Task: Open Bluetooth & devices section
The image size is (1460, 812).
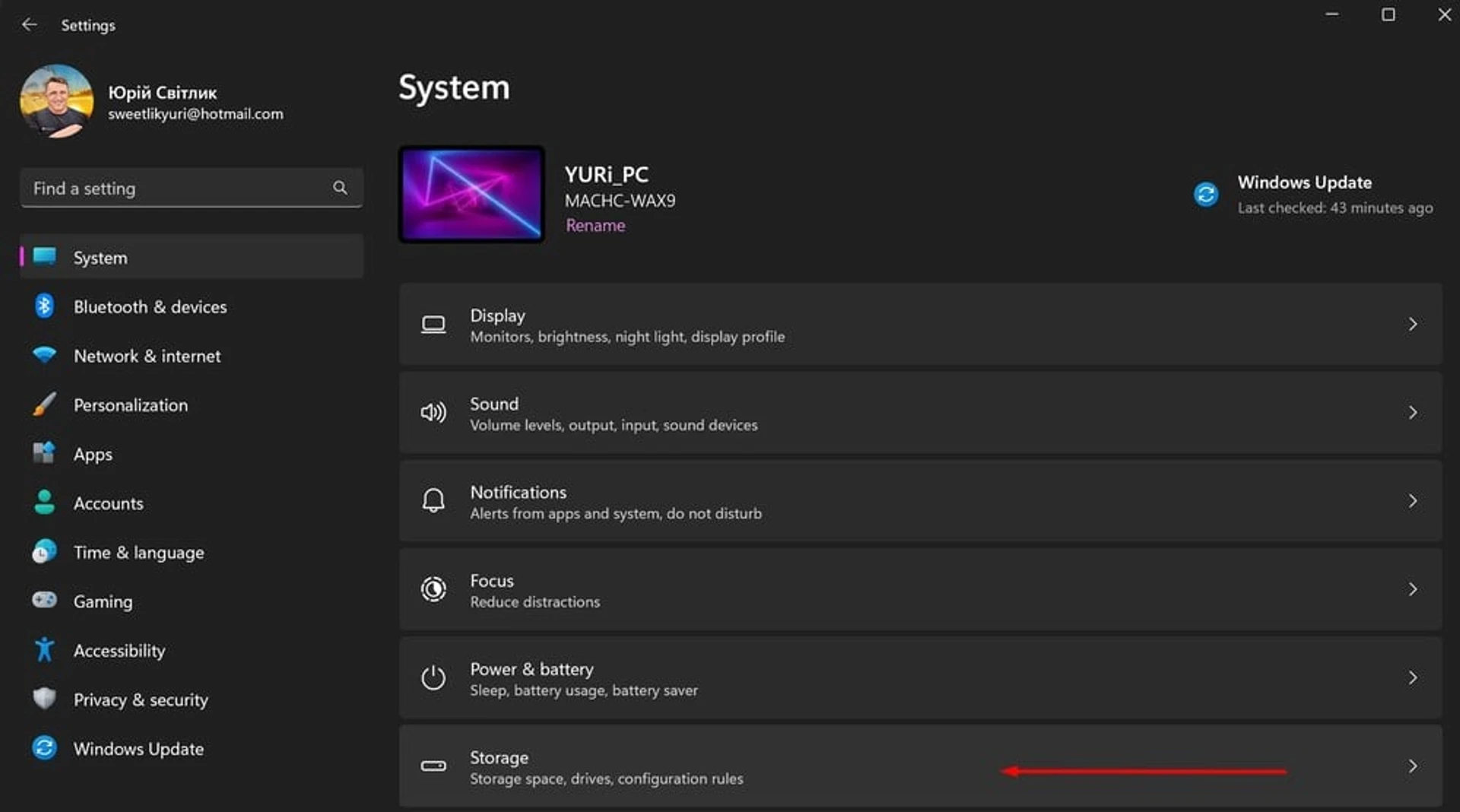Action: pyautogui.click(x=192, y=306)
